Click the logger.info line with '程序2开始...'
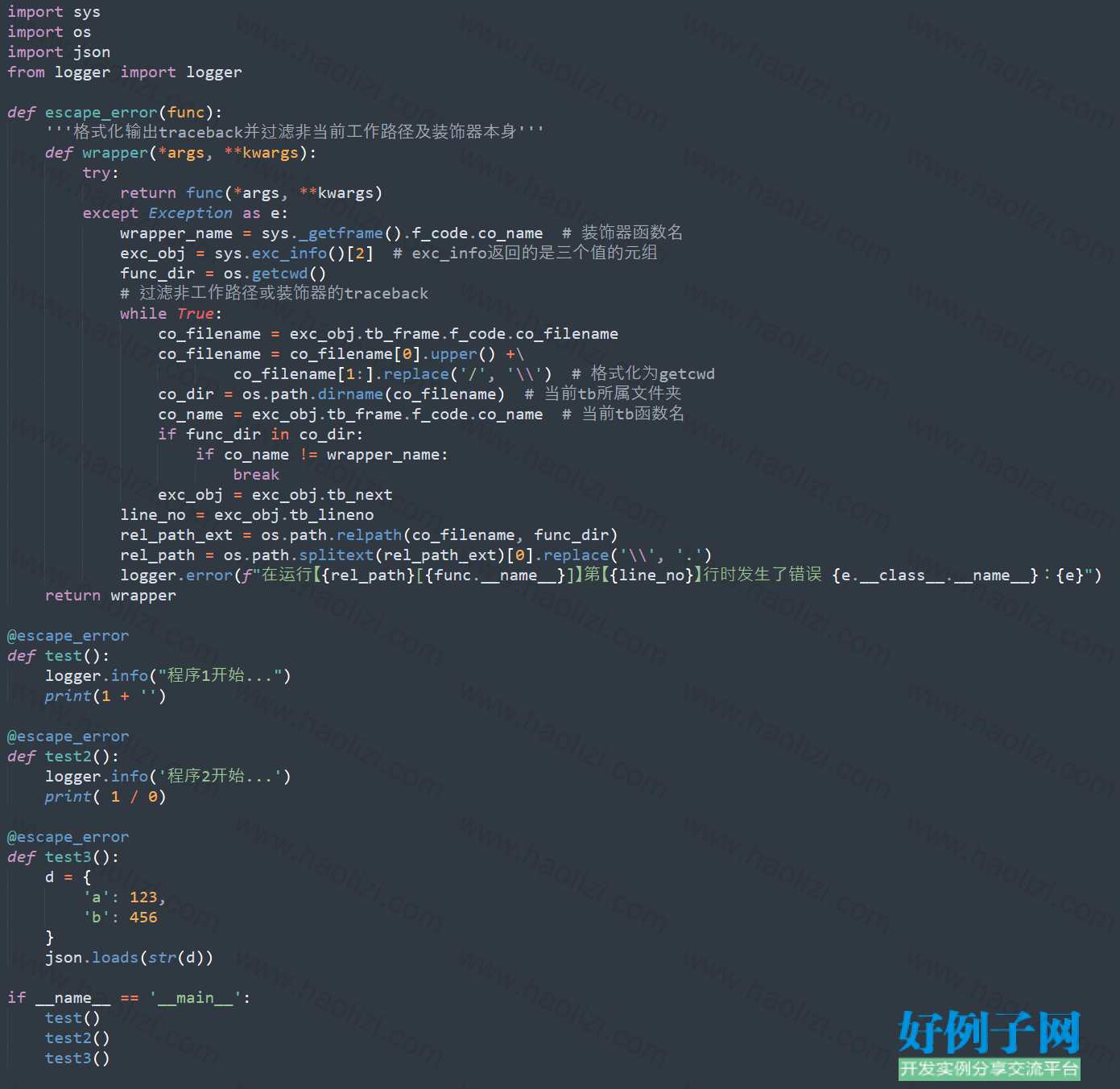Viewport: 1120px width, 1089px height. (x=168, y=777)
